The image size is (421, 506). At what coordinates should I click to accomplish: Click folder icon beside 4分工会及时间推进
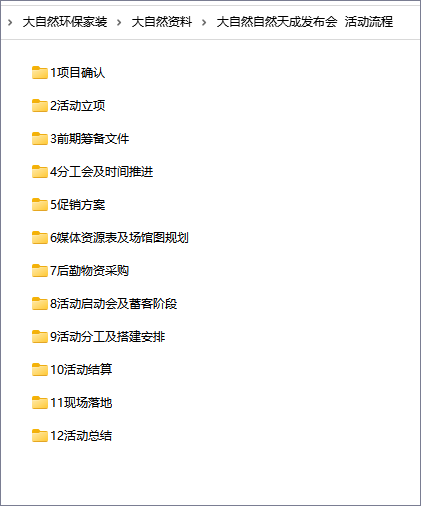pyautogui.click(x=40, y=172)
